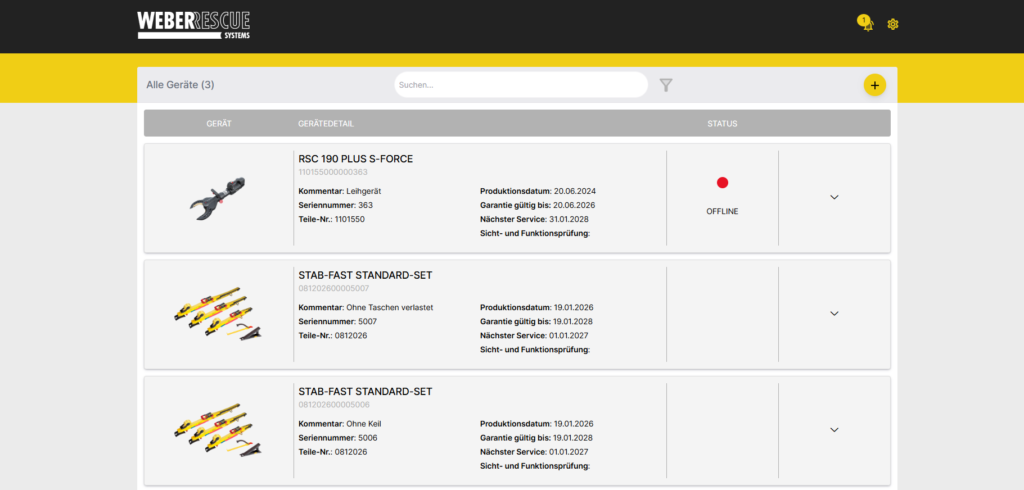Click the Status column header
Screen dimensions: 1024x490
coord(722,123)
